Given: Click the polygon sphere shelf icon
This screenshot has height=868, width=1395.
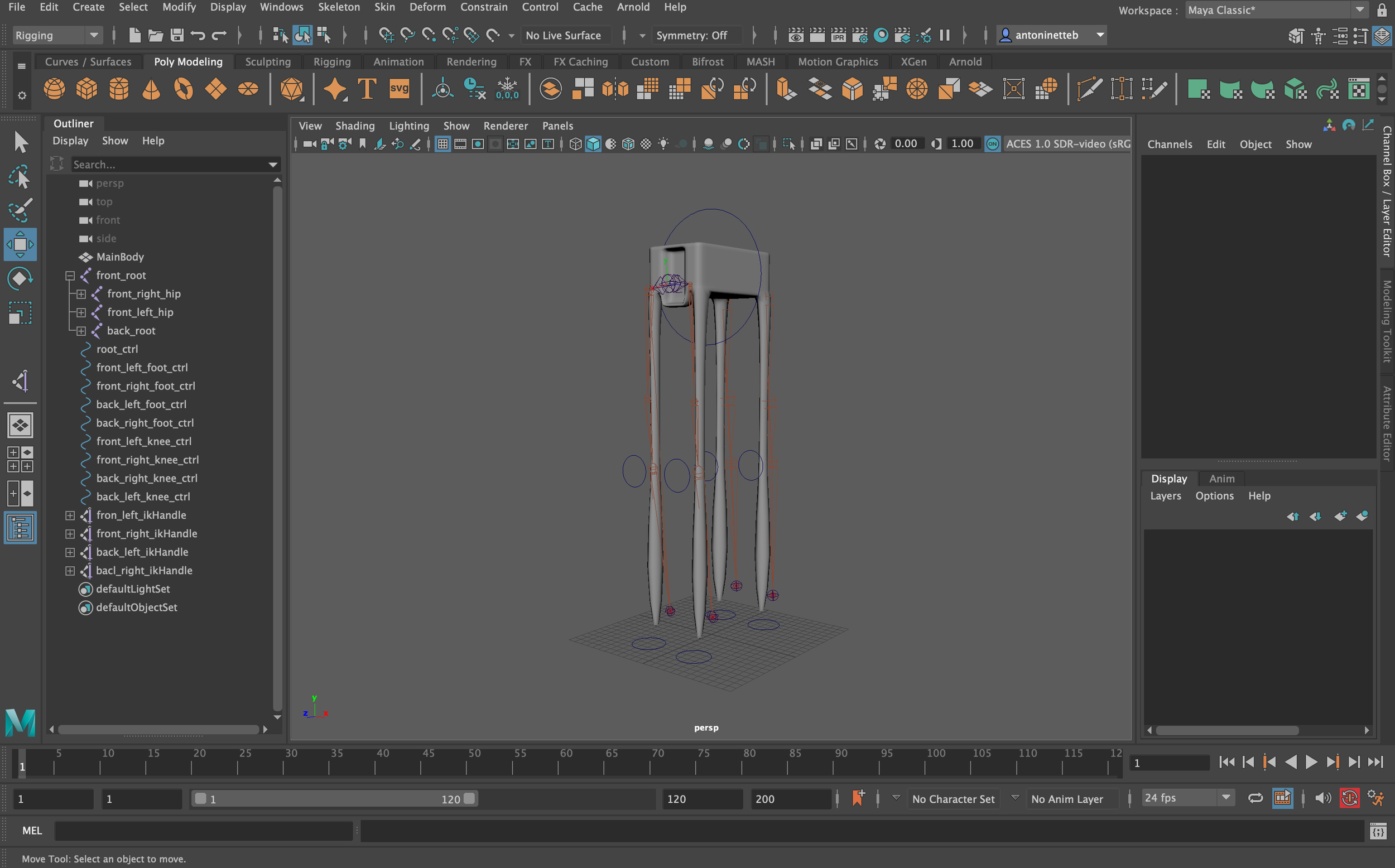Looking at the screenshot, I should (x=55, y=89).
